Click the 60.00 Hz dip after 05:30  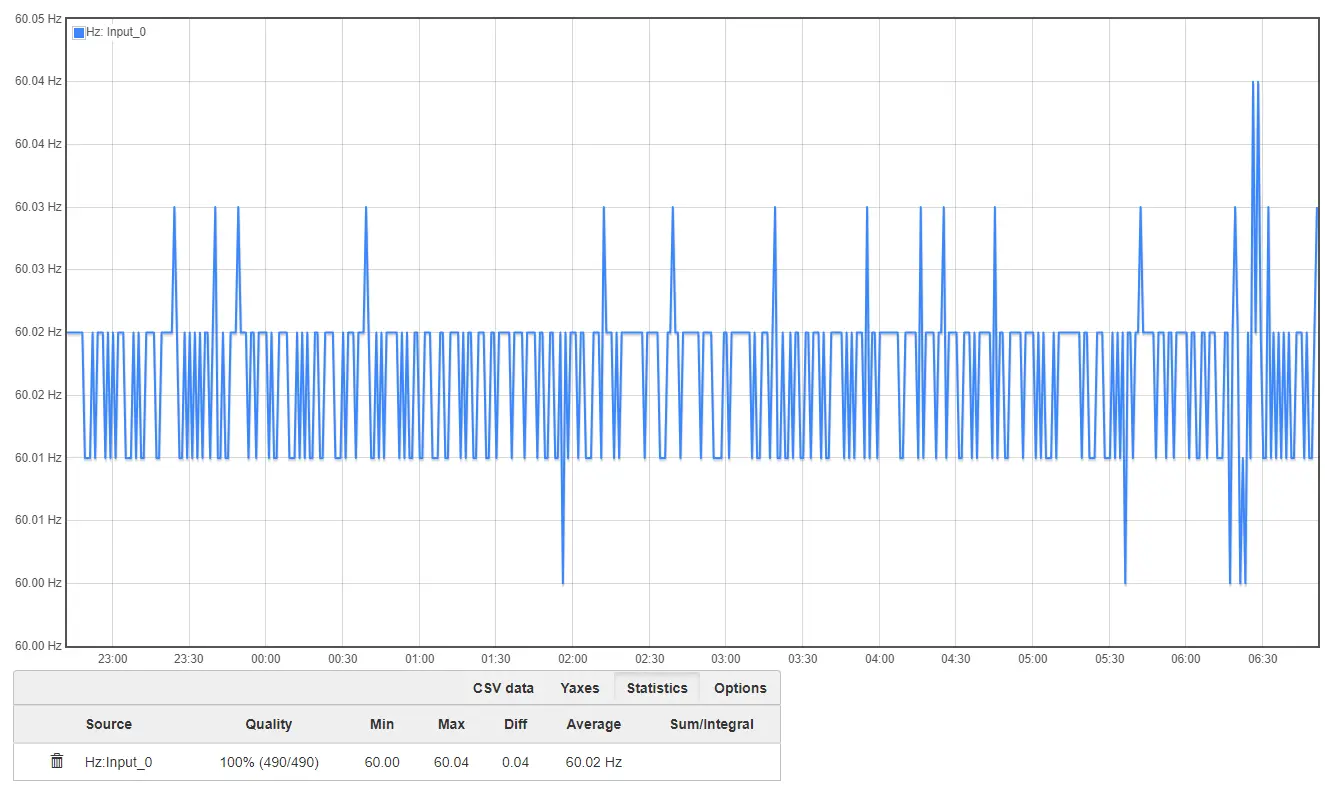(1125, 580)
